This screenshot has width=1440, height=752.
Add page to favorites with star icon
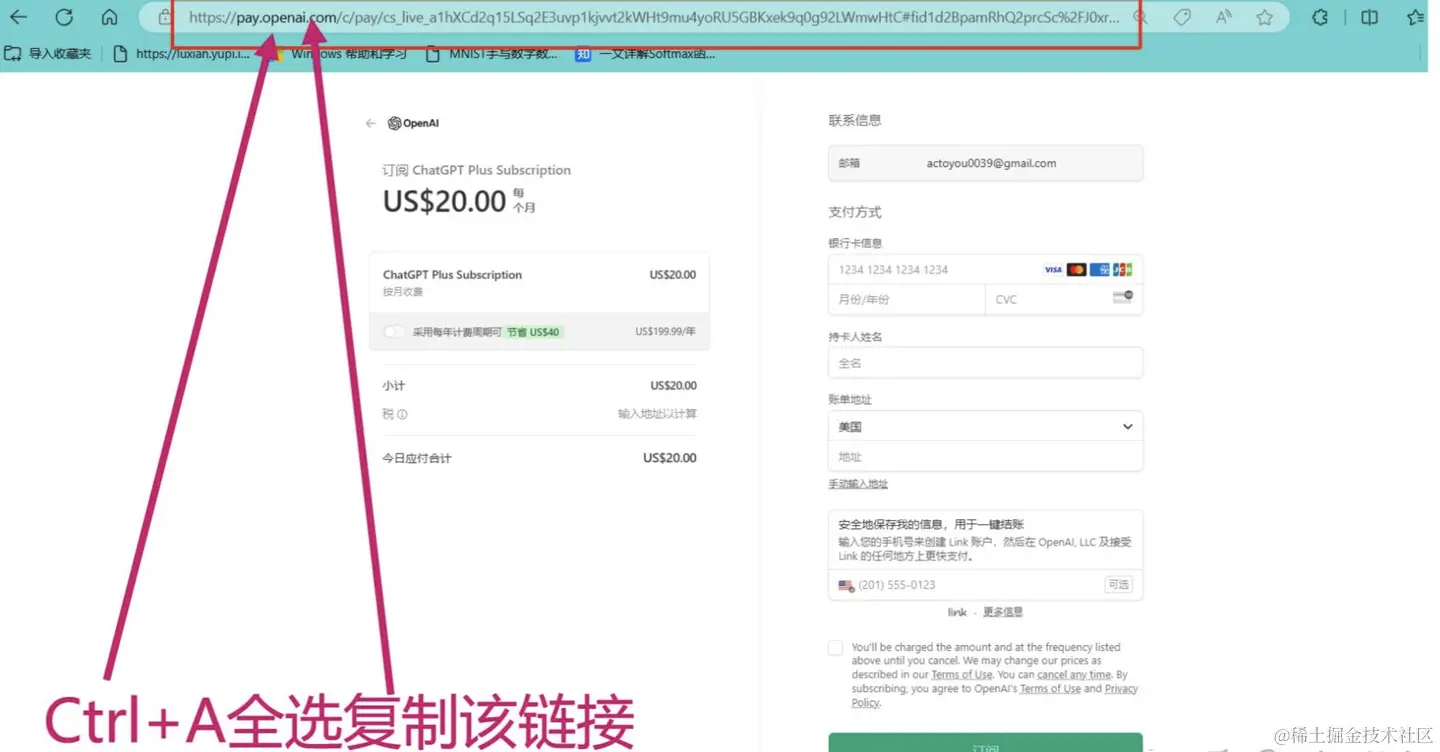click(x=1265, y=17)
